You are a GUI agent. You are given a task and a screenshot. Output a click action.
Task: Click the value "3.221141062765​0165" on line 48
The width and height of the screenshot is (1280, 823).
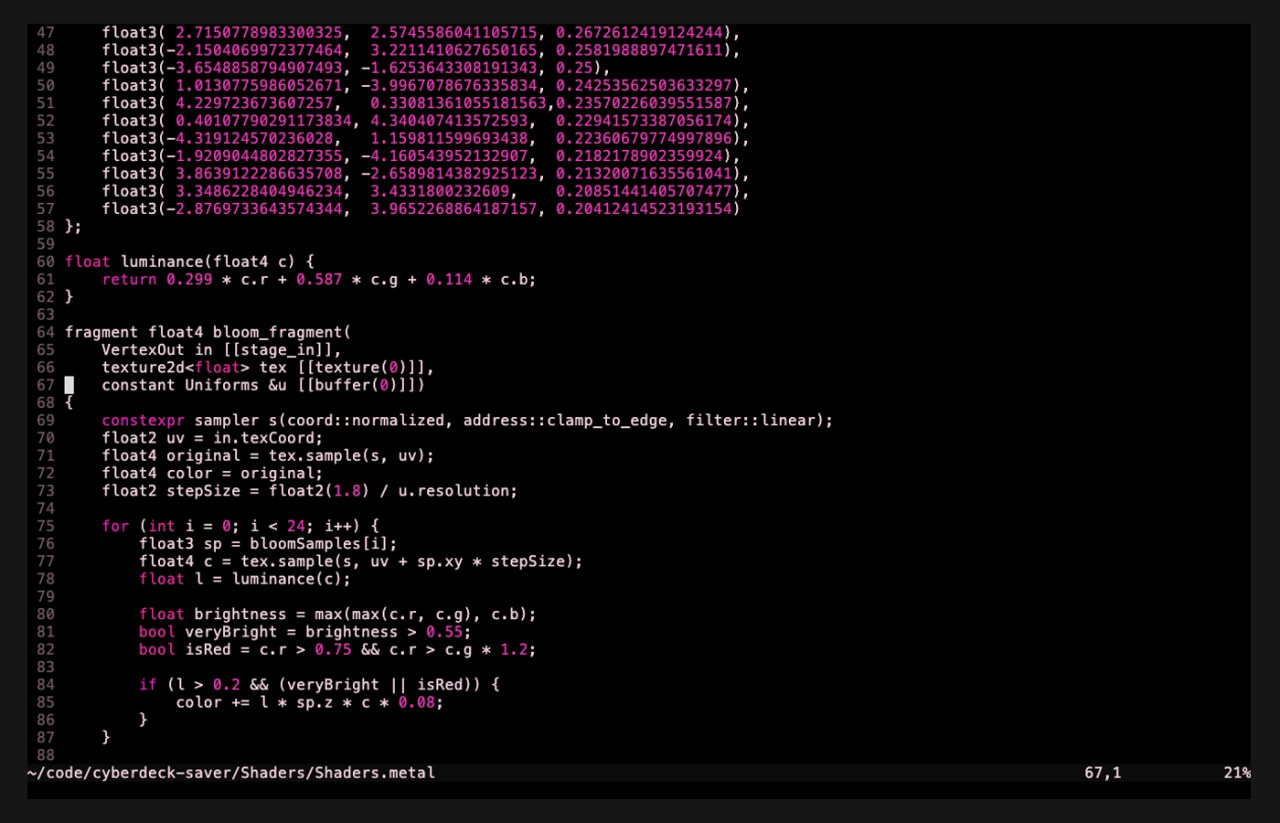(x=453, y=51)
